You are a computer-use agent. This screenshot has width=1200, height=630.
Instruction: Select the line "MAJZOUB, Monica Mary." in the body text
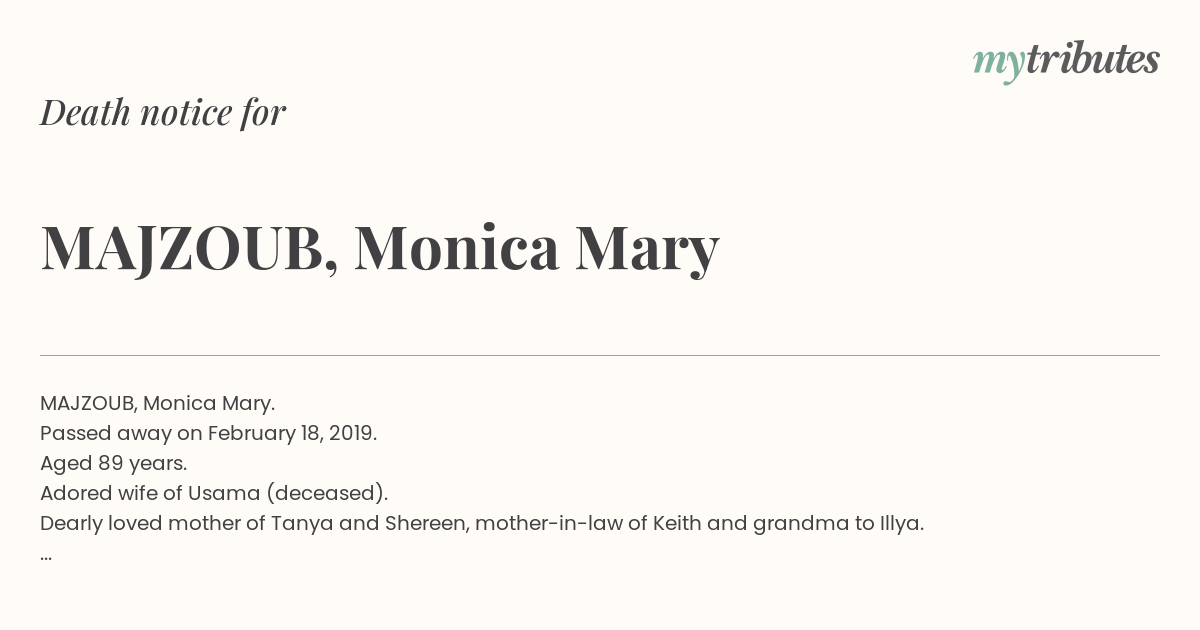point(157,403)
